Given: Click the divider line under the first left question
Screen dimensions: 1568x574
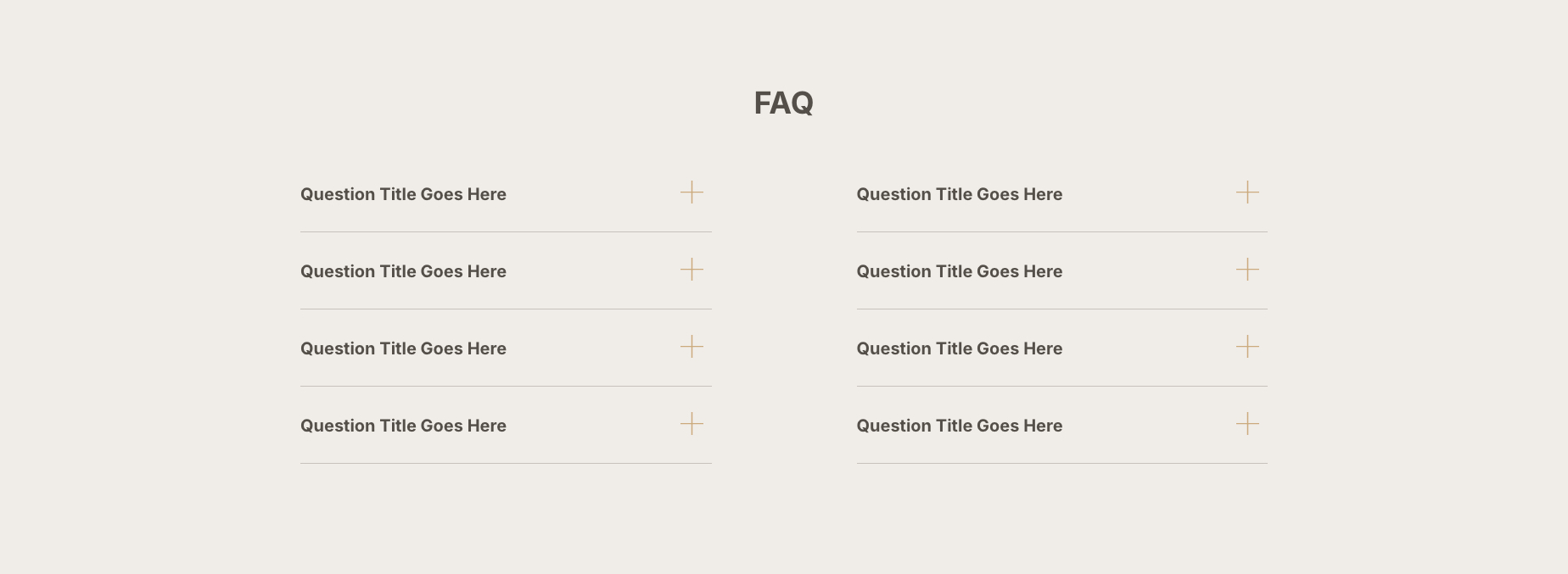Looking at the screenshot, I should [506, 231].
